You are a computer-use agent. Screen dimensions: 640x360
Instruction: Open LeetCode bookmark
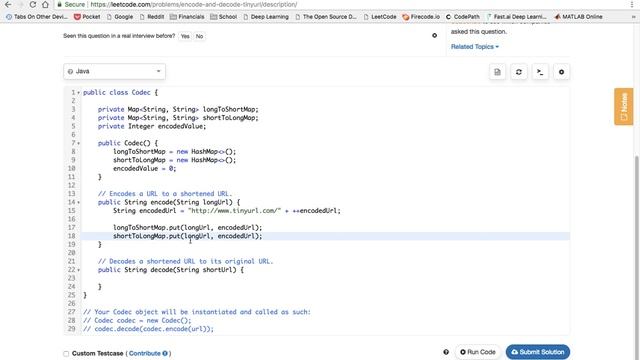380,17
